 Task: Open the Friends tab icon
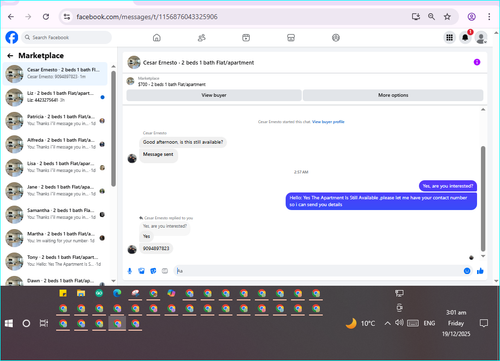point(201,38)
